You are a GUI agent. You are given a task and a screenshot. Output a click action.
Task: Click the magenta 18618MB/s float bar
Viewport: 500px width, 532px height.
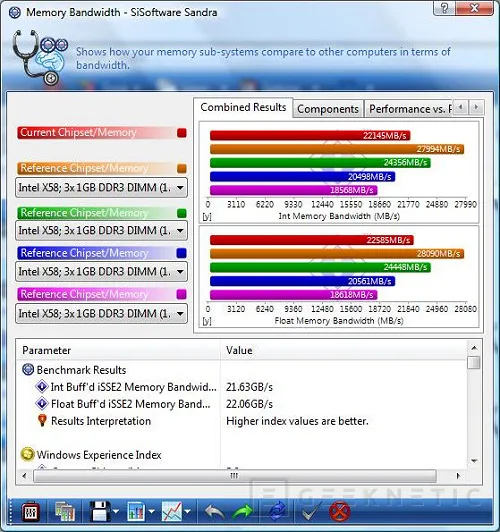point(294,294)
